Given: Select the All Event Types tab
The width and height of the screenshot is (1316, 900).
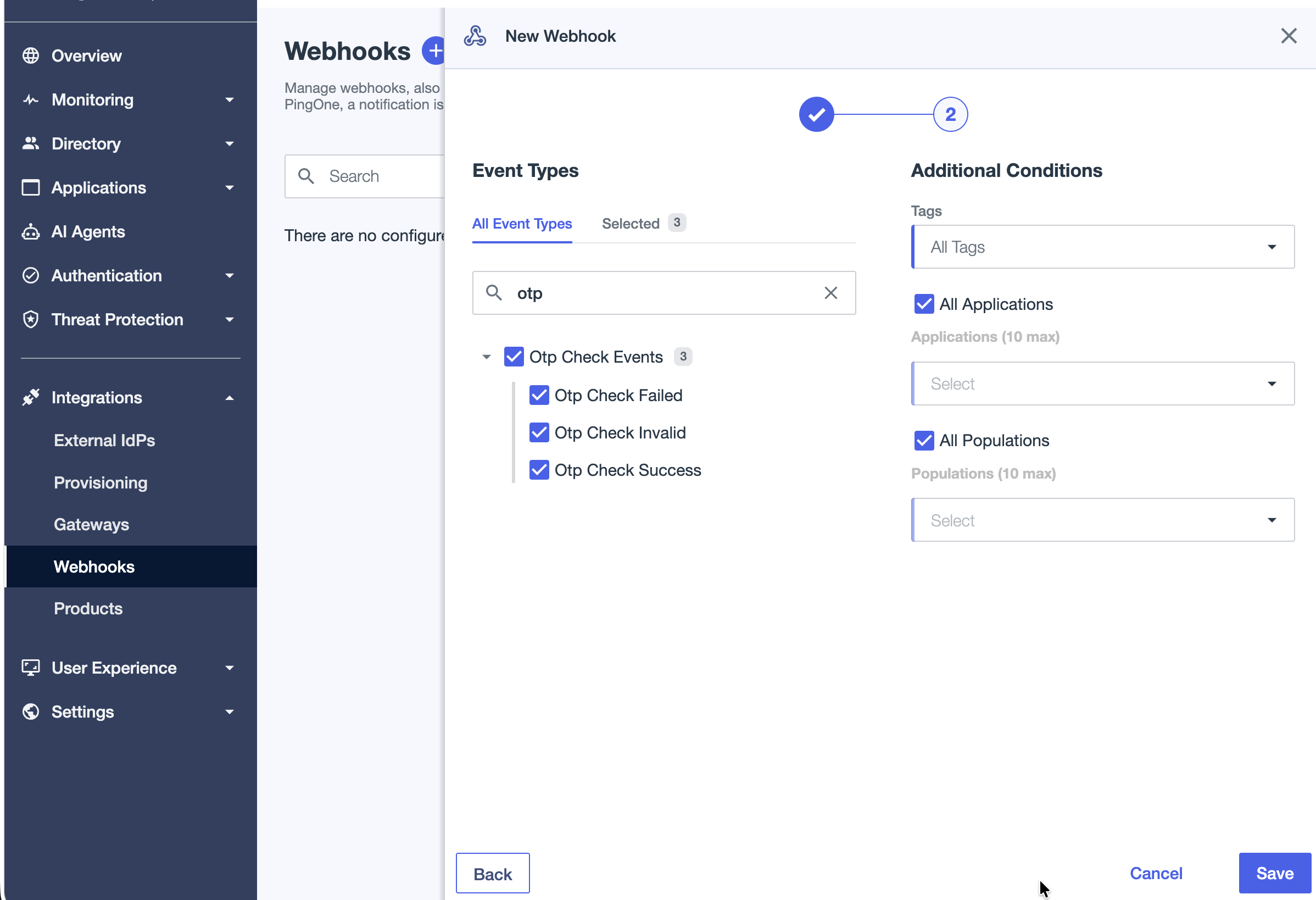Looking at the screenshot, I should point(522,224).
